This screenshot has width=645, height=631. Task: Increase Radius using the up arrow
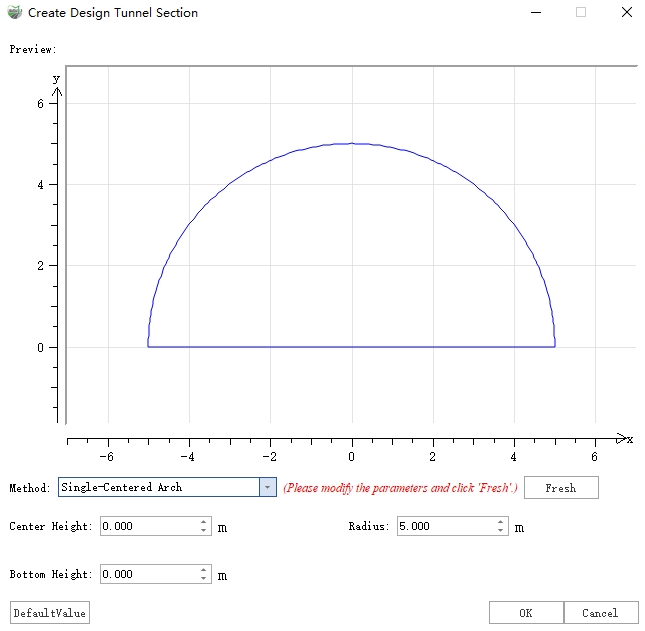point(501,522)
